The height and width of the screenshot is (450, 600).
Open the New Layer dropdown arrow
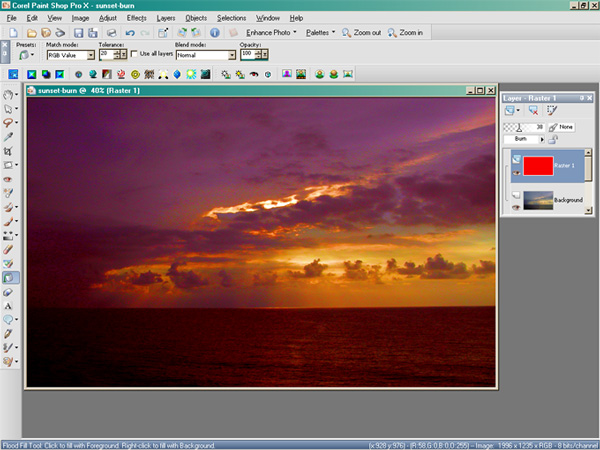pos(518,111)
